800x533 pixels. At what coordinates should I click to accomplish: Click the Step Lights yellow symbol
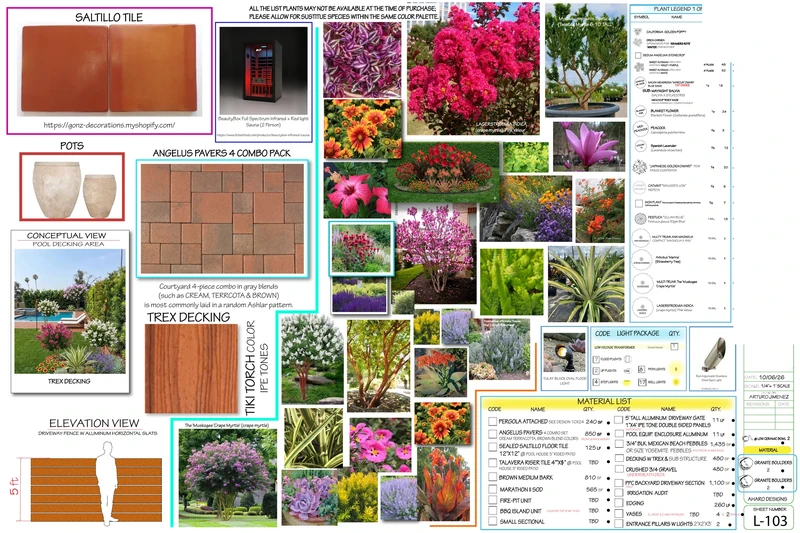[x=627, y=383]
